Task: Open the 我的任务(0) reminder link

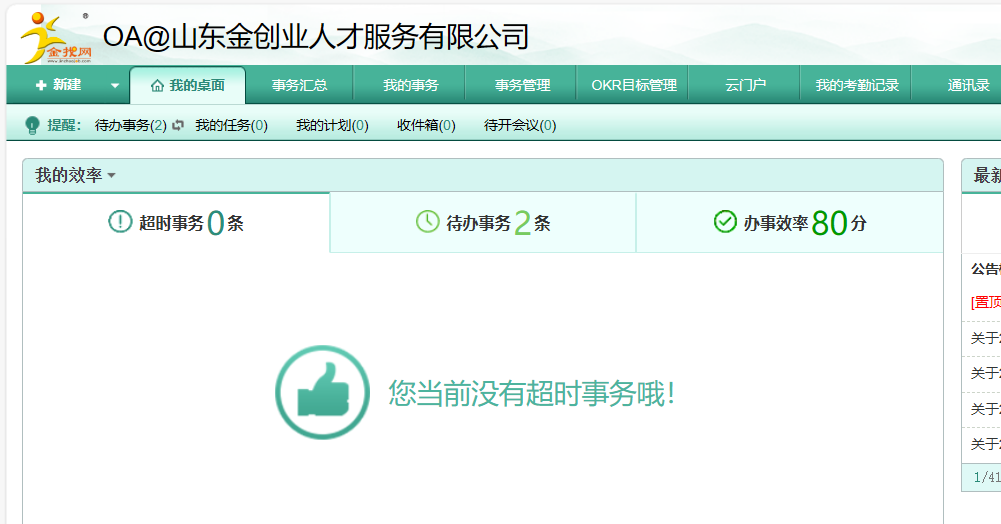Action: (231, 125)
